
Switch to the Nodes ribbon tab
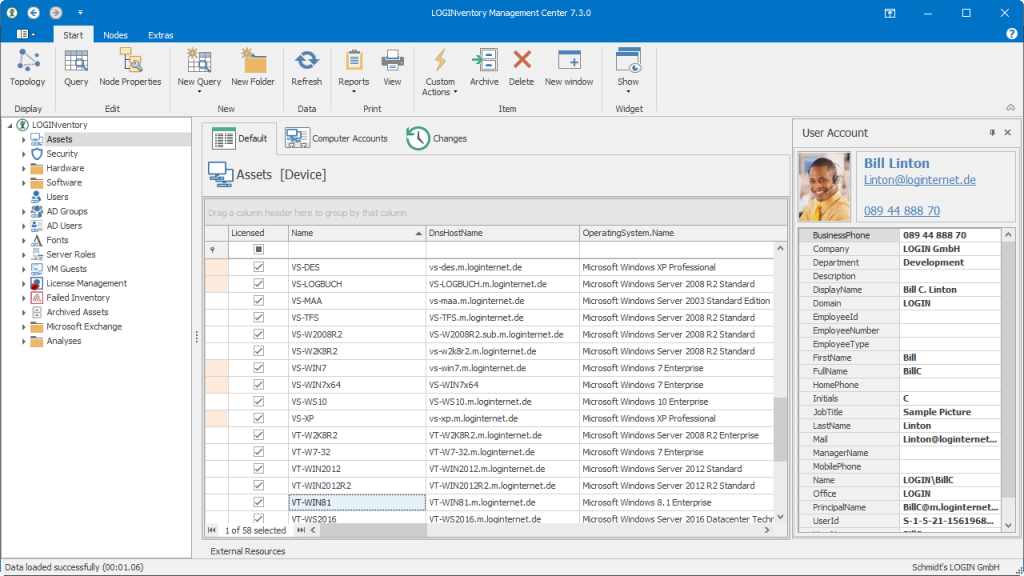click(116, 35)
